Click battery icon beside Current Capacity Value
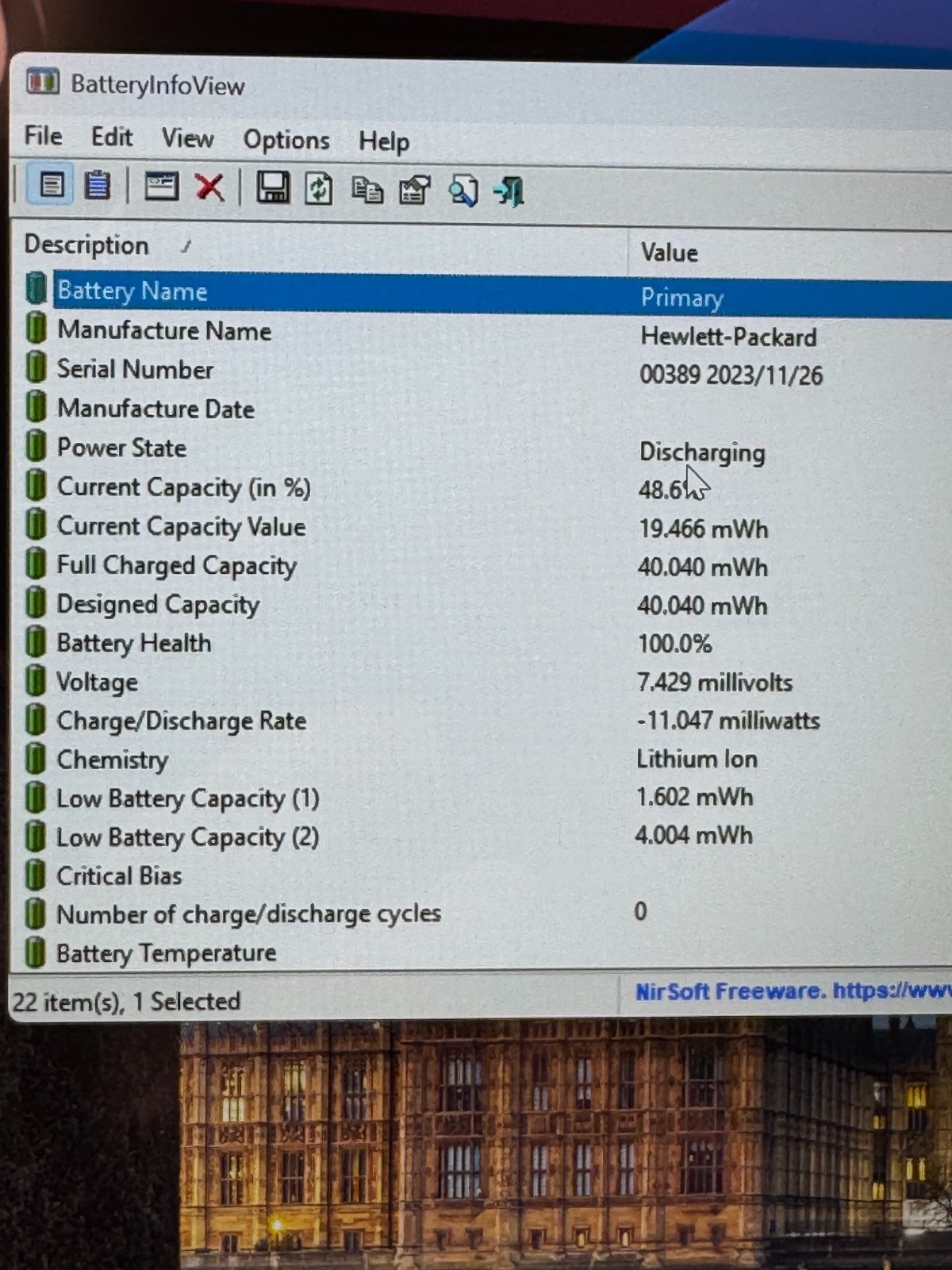The height and width of the screenshot is (1270, 952). (x=36, y=524)
